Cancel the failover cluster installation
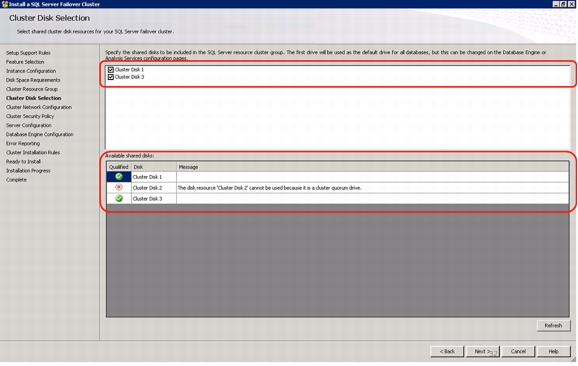Screen dimensions: 578x366 click(x=518, y=351)
